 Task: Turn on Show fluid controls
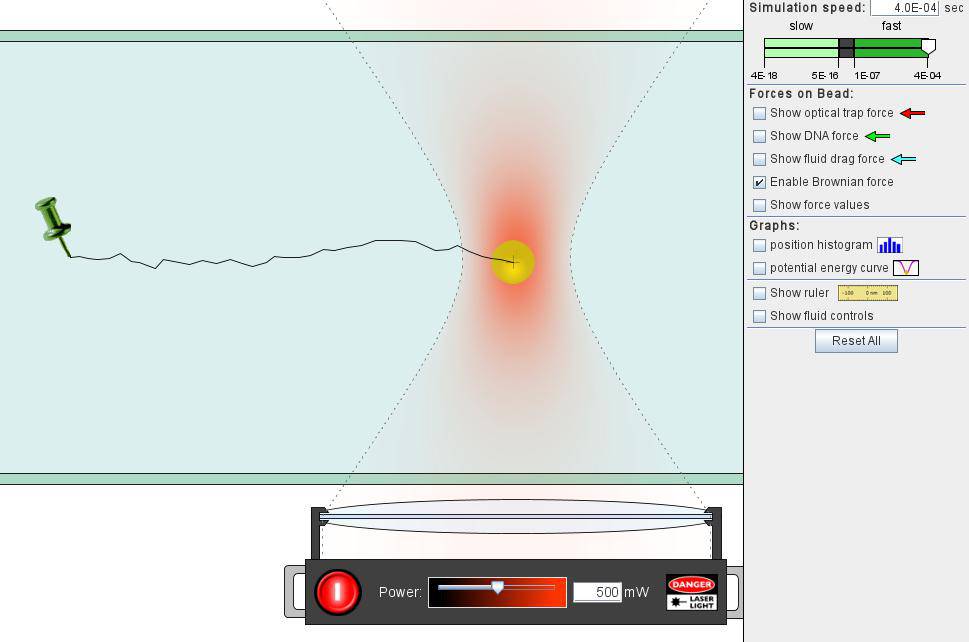[760, 316]
